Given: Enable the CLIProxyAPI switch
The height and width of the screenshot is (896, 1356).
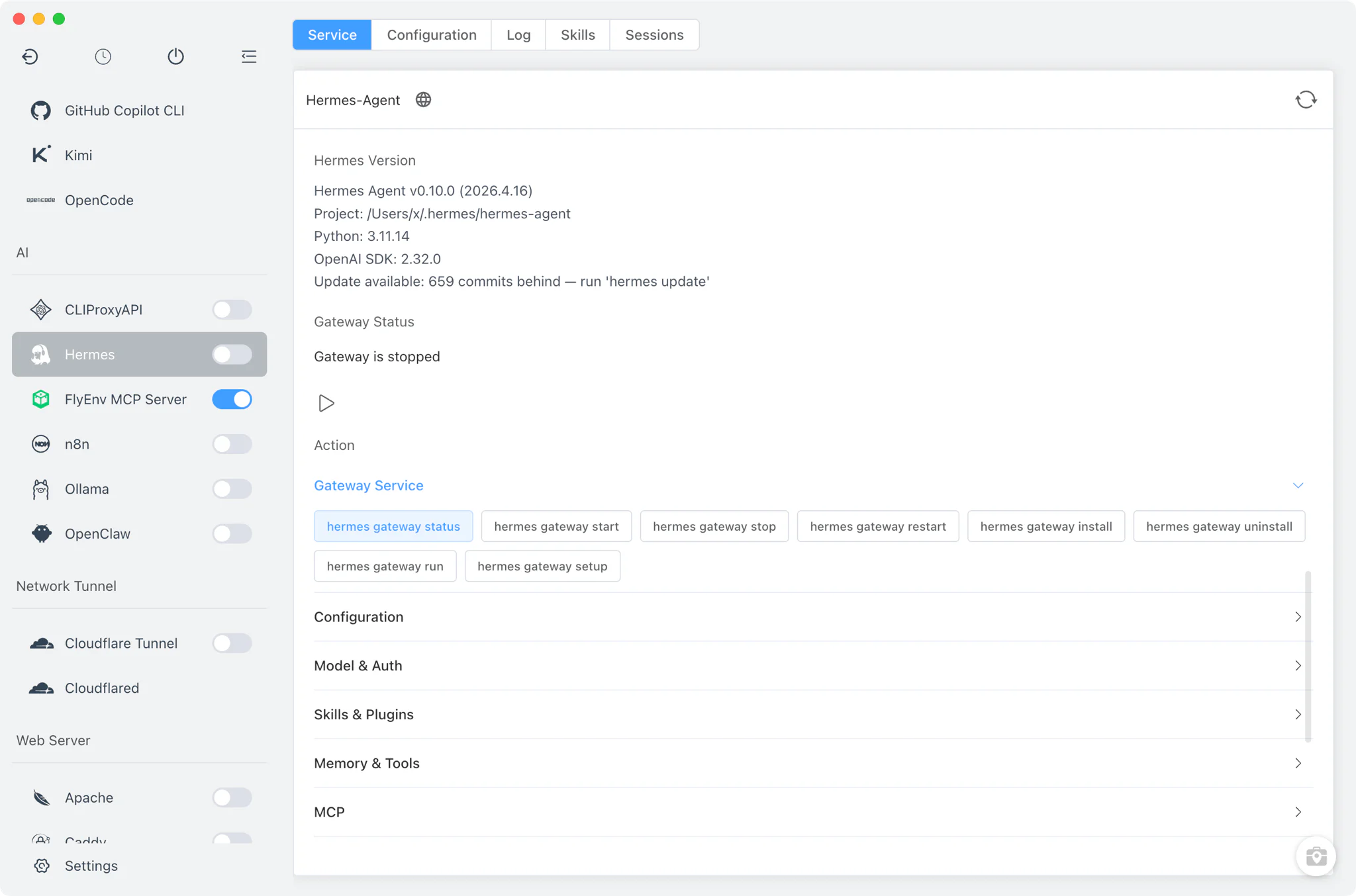Looking at the screenshot, I should (x=232, y=310).
